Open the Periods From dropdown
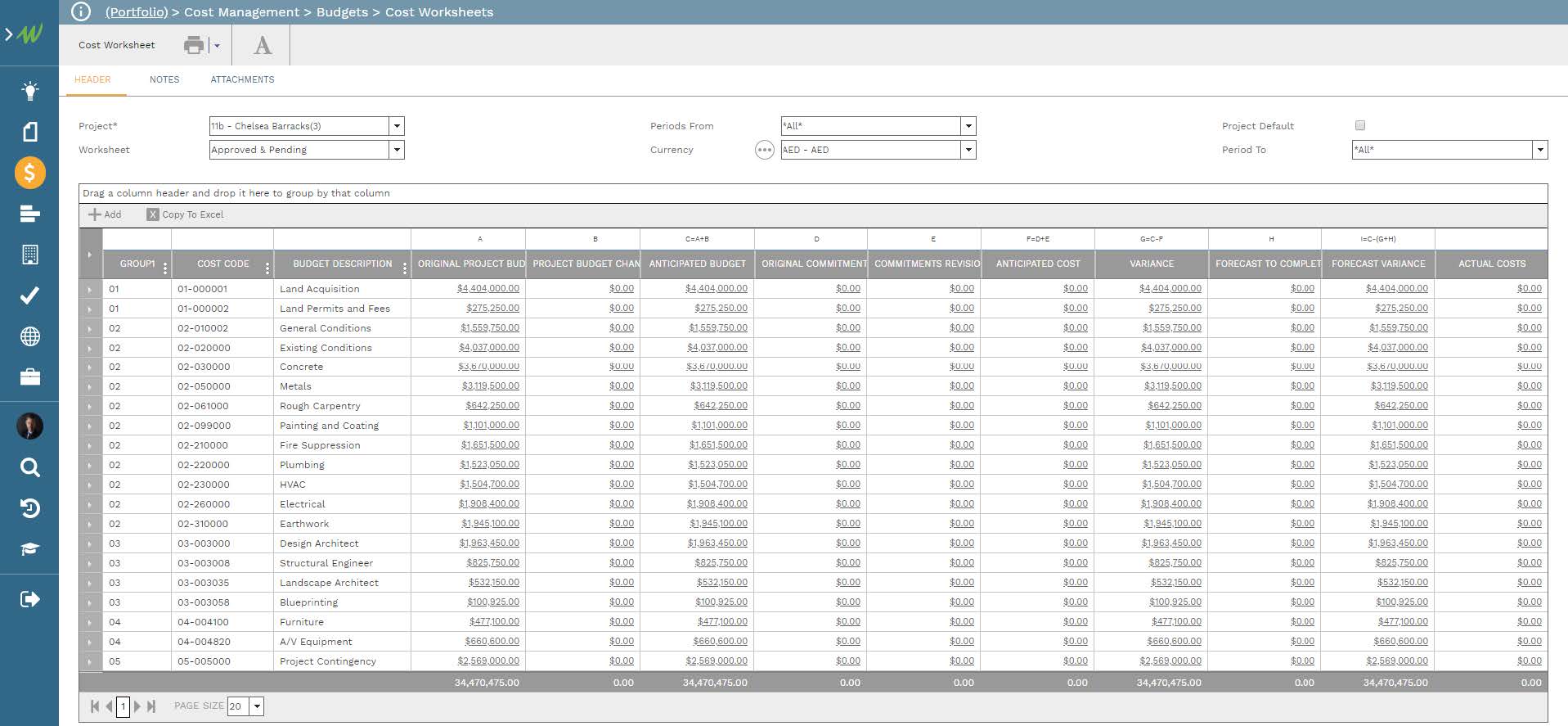This screenshot has width=1568, height=726. [968, 126]
